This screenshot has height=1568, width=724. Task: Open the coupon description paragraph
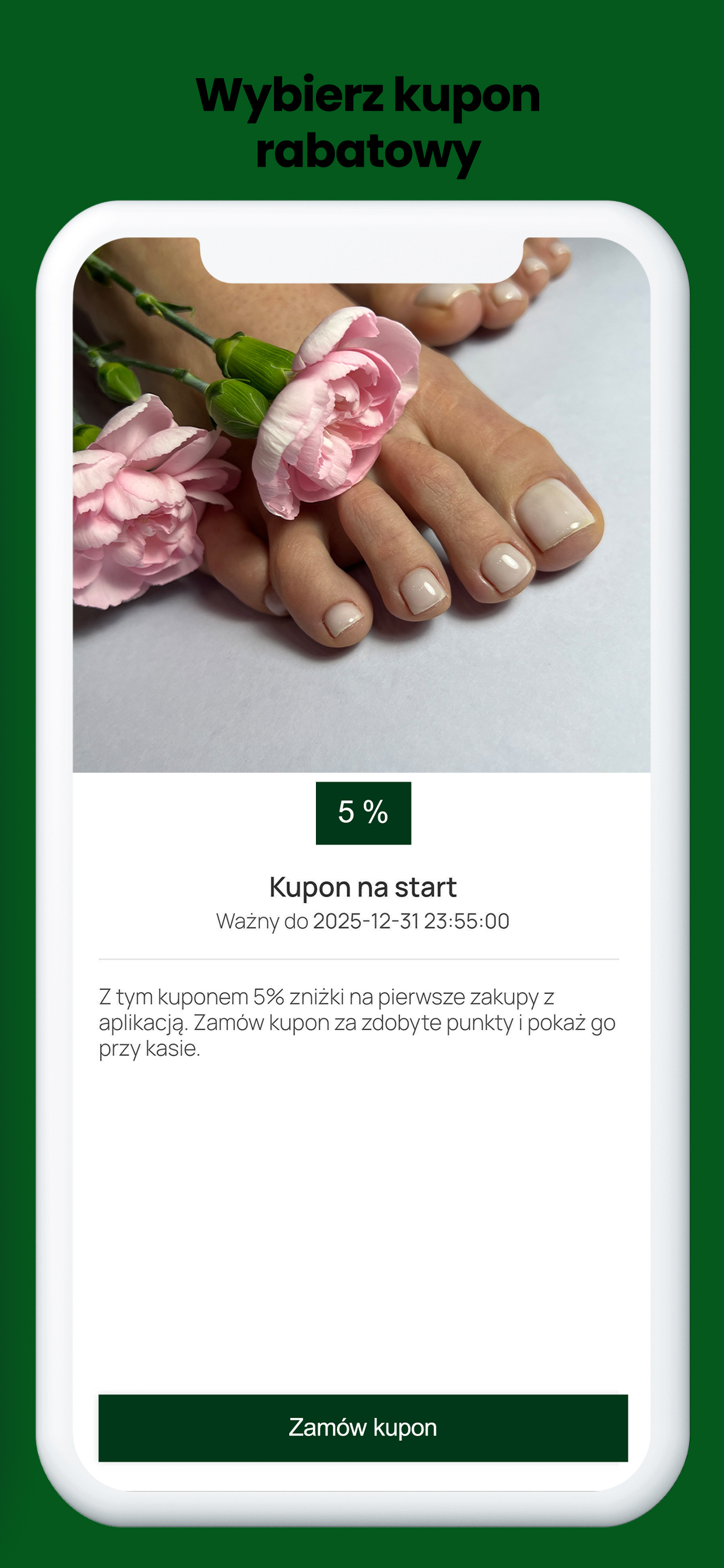tap(358, 1023)
